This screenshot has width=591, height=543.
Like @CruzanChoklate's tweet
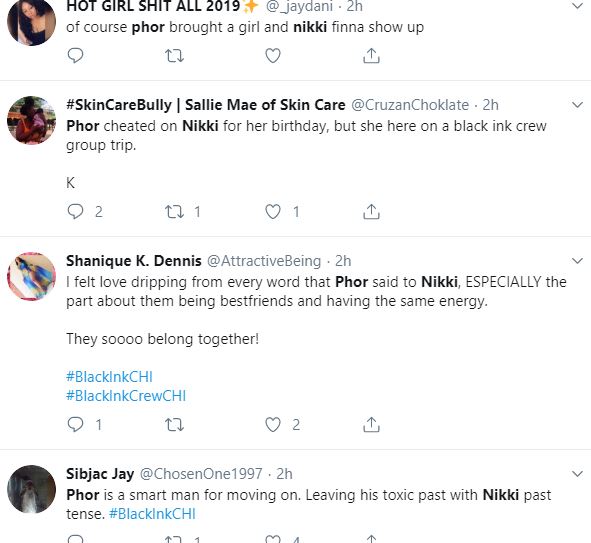[273, 212]
